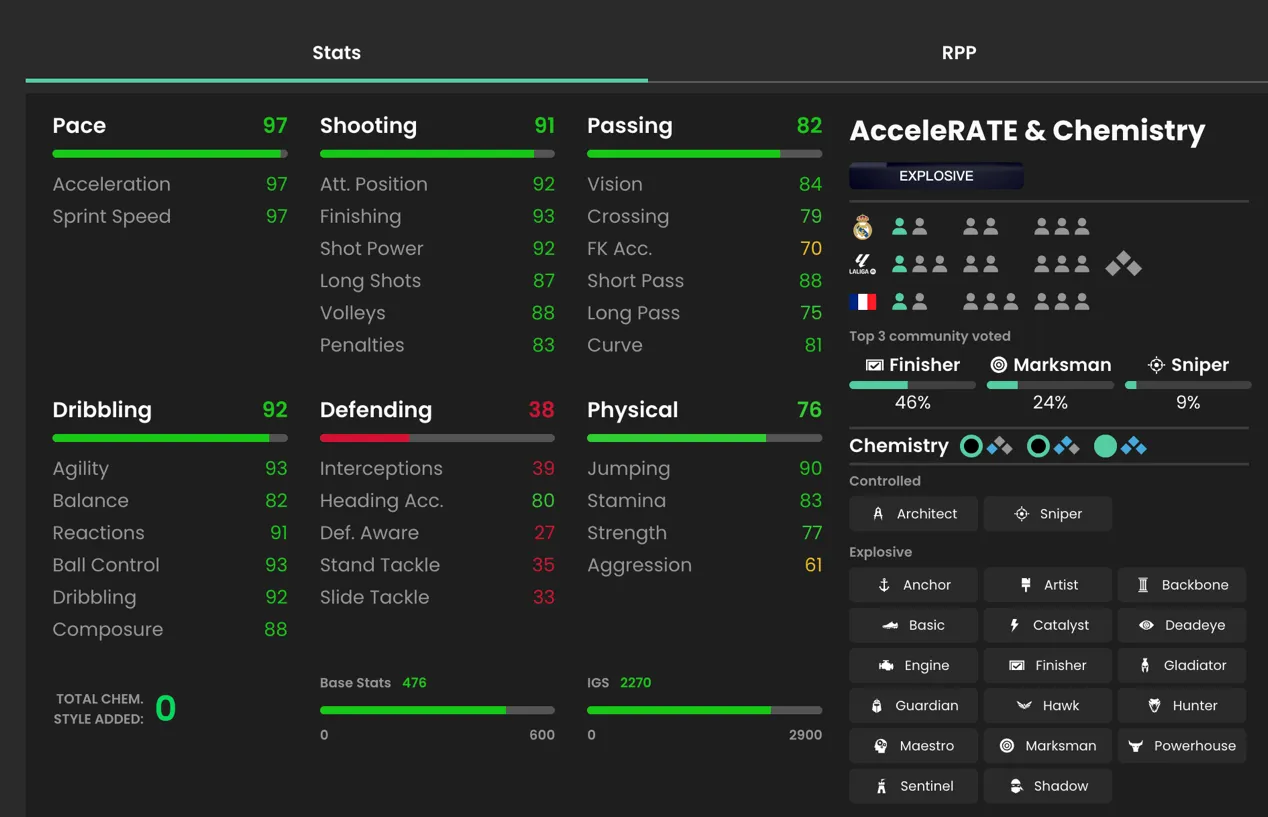Select the one-diamond chemistry level circle
Screen dimensions: 1268x817
click(971, 446)
